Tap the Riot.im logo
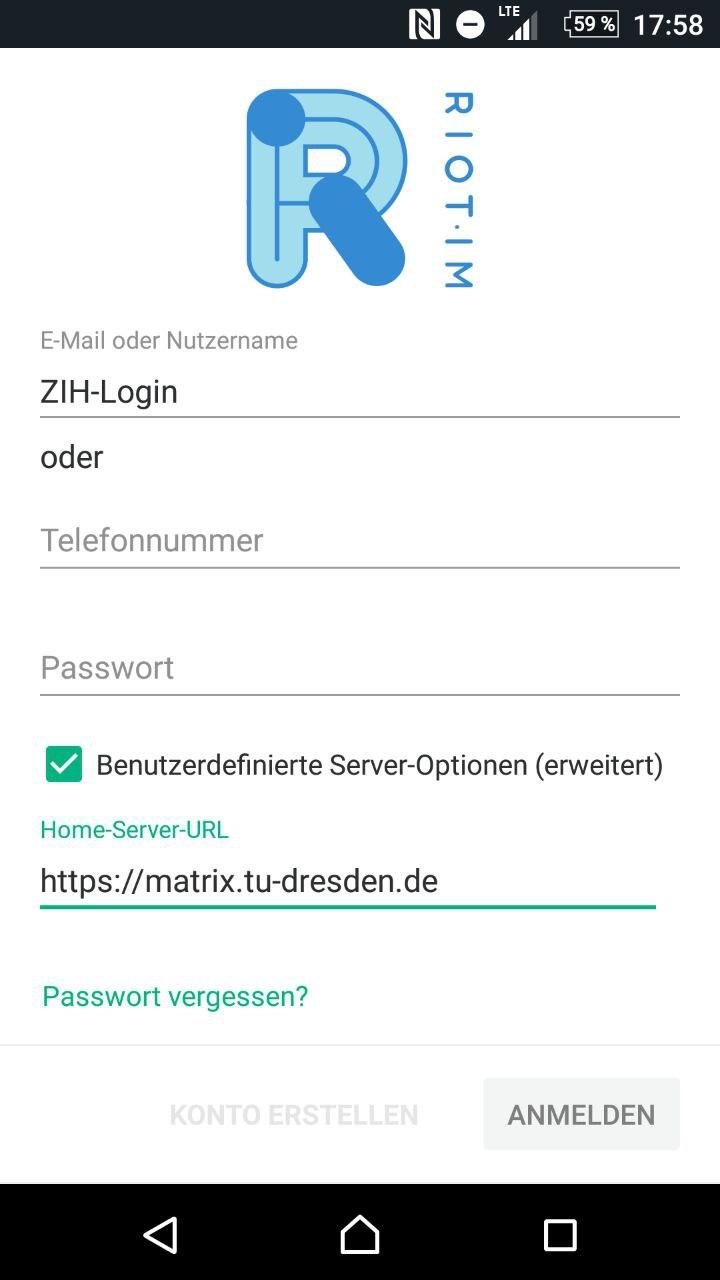720x1280 pixels. click(326, 188)
